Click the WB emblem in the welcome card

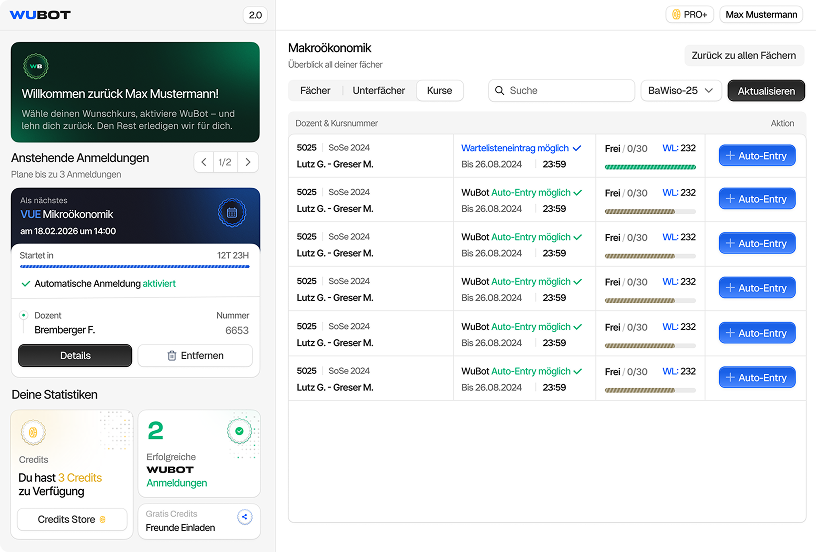point(36,66)
